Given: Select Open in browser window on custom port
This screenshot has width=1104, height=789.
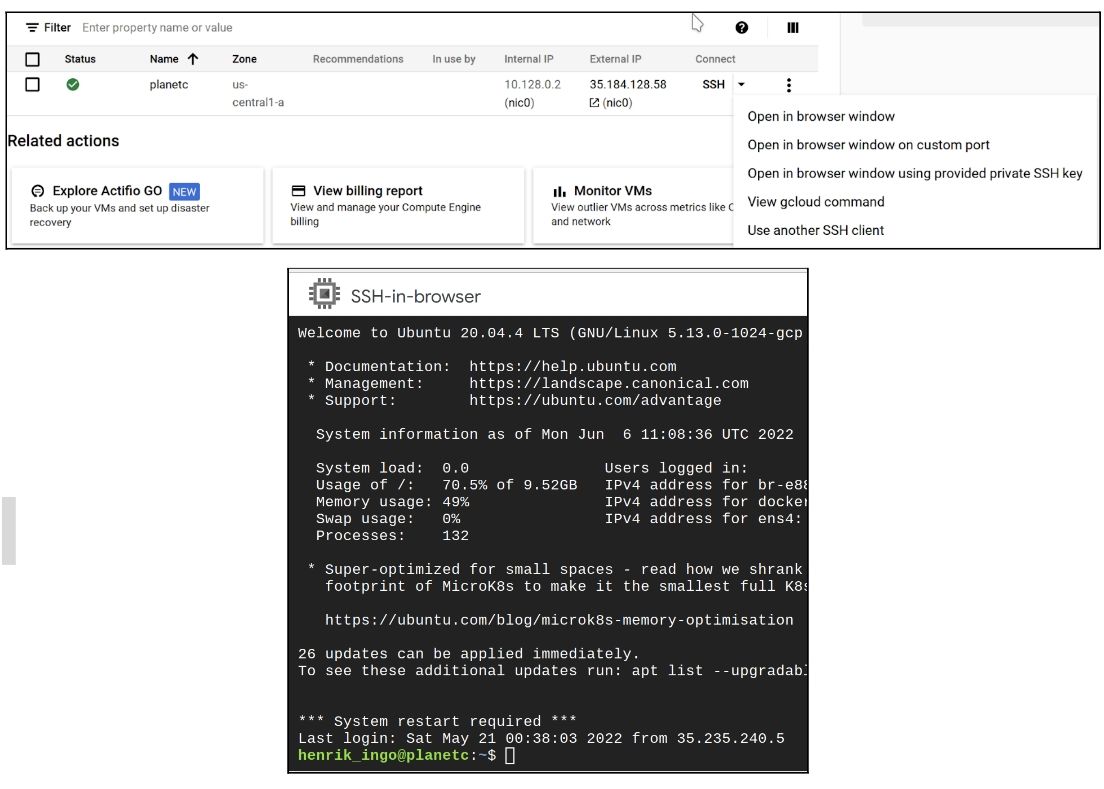Looking at the screenshot, I should [x=868, y=145].
